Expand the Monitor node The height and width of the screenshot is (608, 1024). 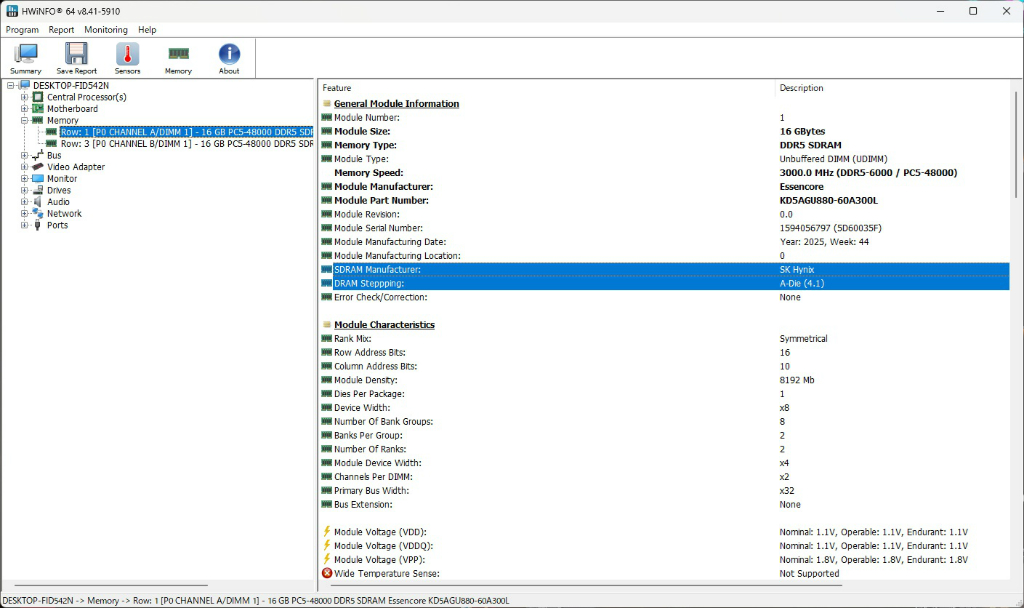click(x=24, y=179)
